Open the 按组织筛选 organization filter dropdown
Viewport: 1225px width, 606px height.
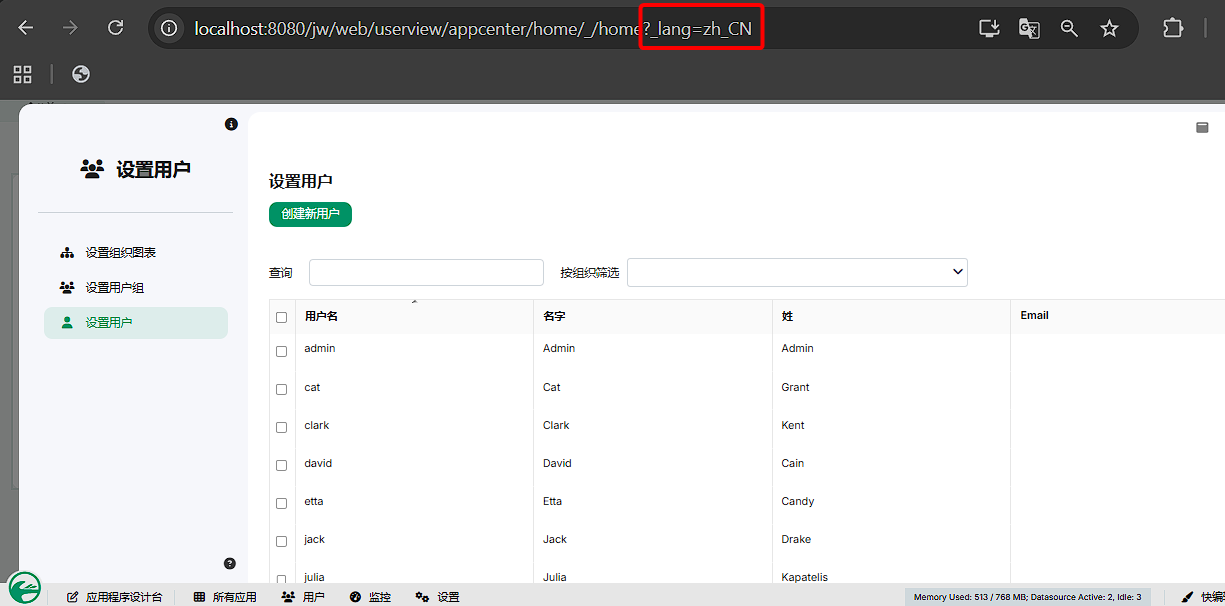[x=797, y=272]
